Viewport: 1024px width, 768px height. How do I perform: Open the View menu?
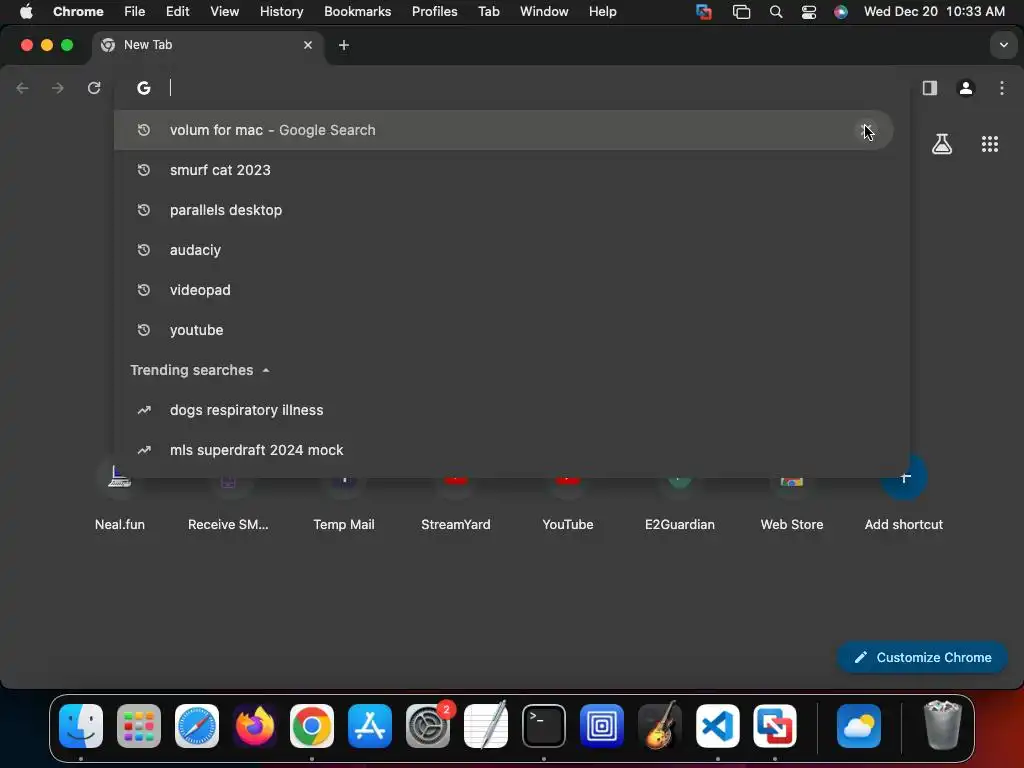coord(224,11)
